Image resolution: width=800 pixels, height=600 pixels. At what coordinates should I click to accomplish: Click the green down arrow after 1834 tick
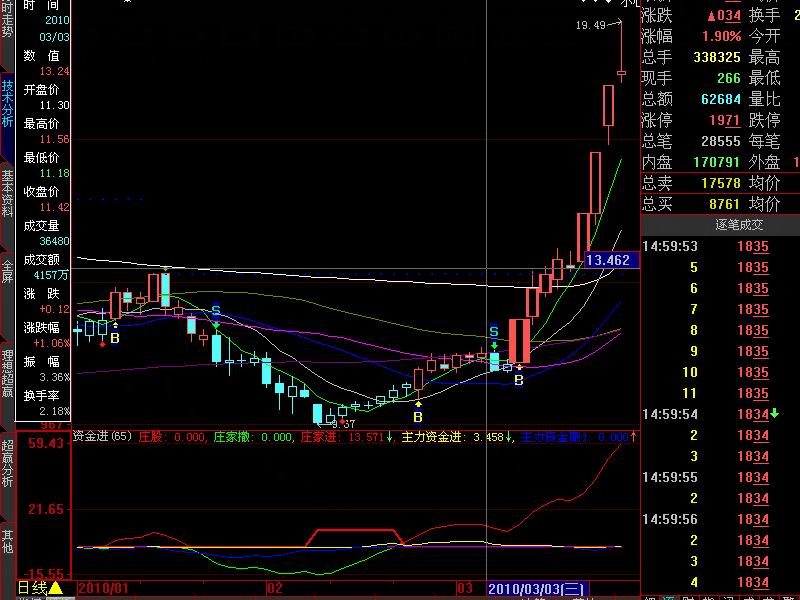tap(774, 414)
